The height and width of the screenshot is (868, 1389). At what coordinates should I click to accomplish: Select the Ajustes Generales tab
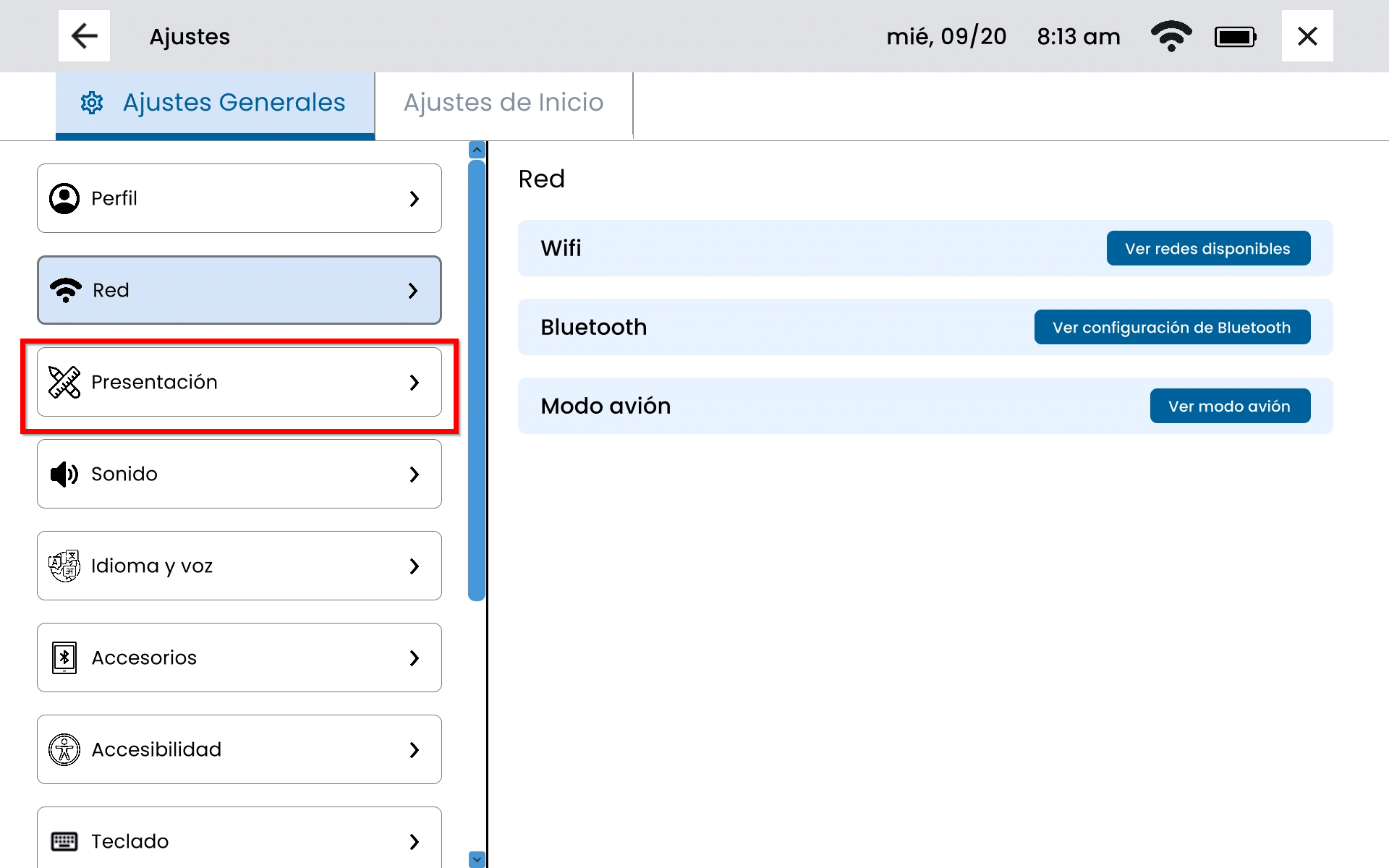(215, 103)
